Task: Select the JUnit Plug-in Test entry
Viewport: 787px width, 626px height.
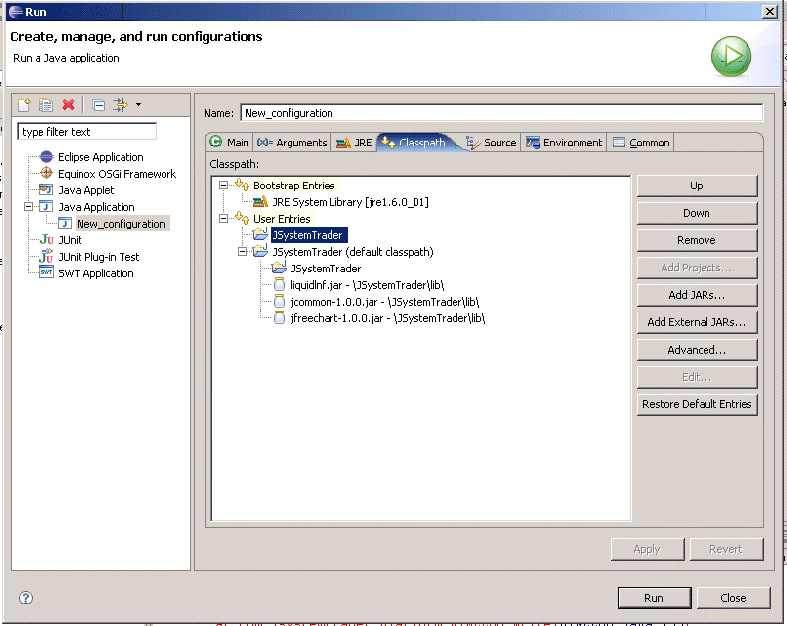Action: point(98,257)
